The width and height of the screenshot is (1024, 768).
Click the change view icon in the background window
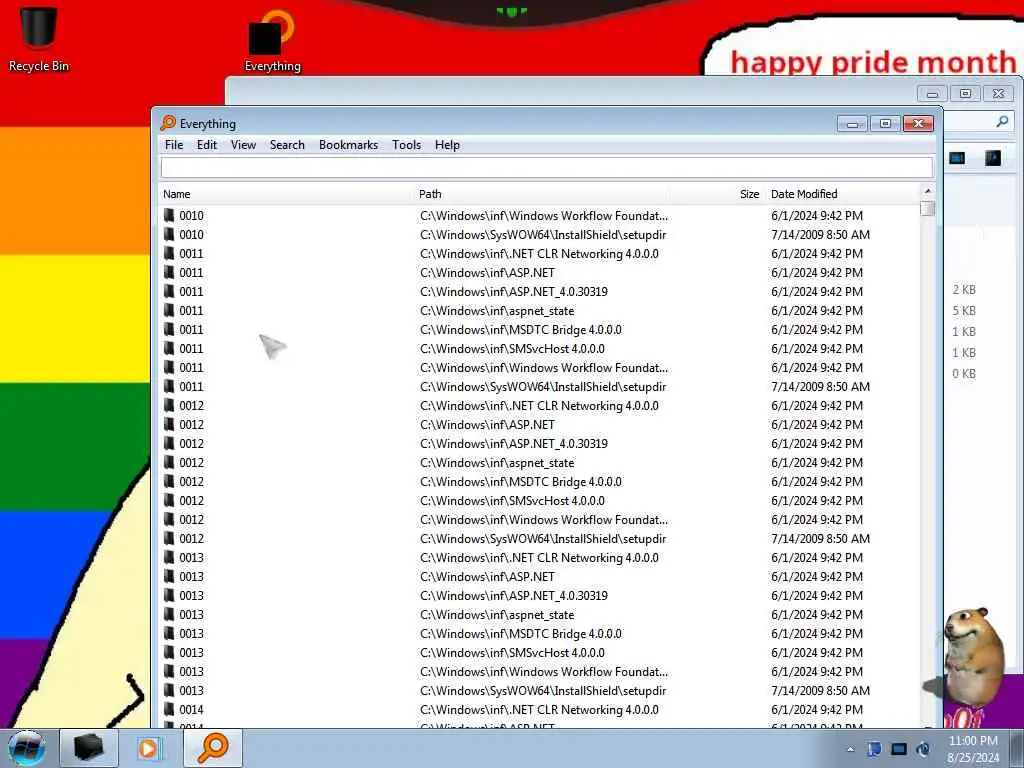coord(957,158)
